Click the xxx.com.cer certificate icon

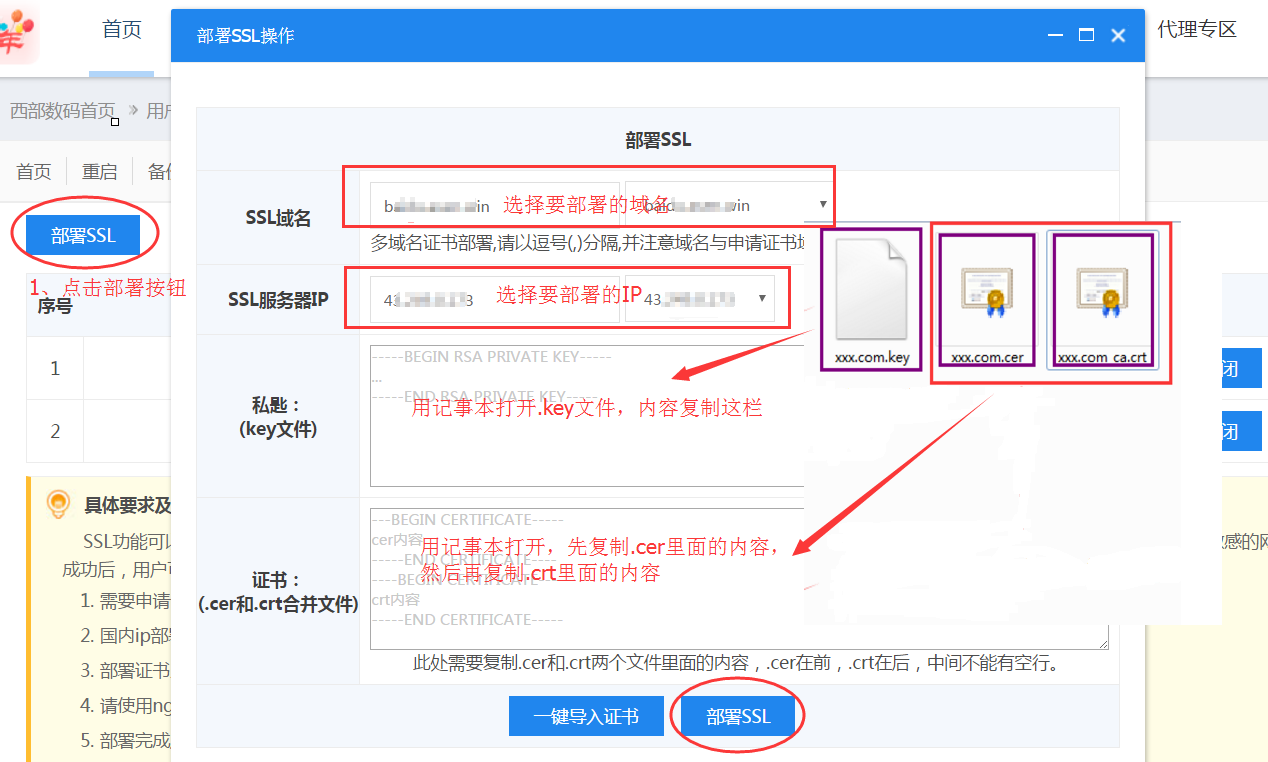[x=986, y=292]
